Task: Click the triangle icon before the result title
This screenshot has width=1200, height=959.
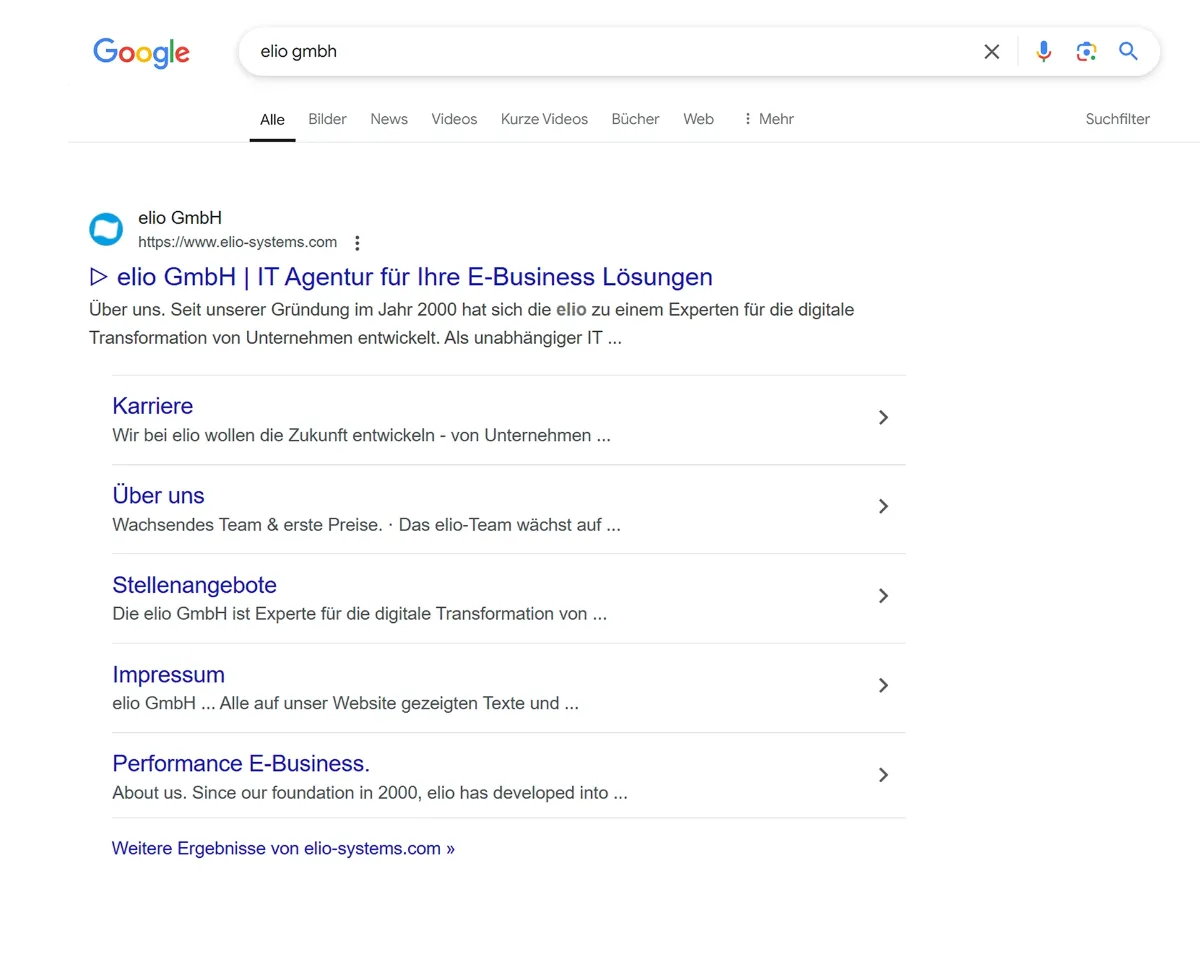Action: (98, 276)
